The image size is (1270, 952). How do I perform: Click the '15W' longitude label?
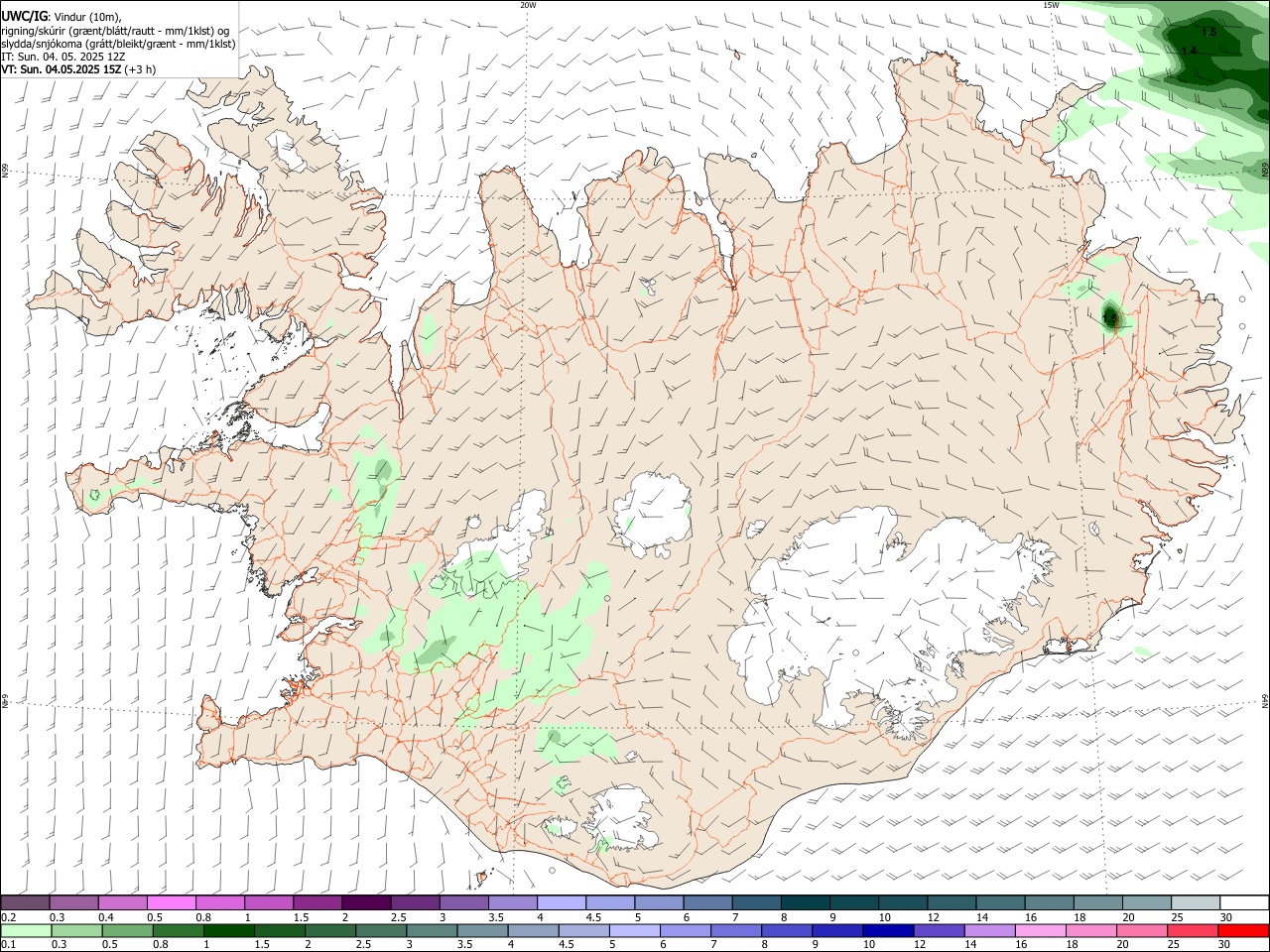[1051, 5]
